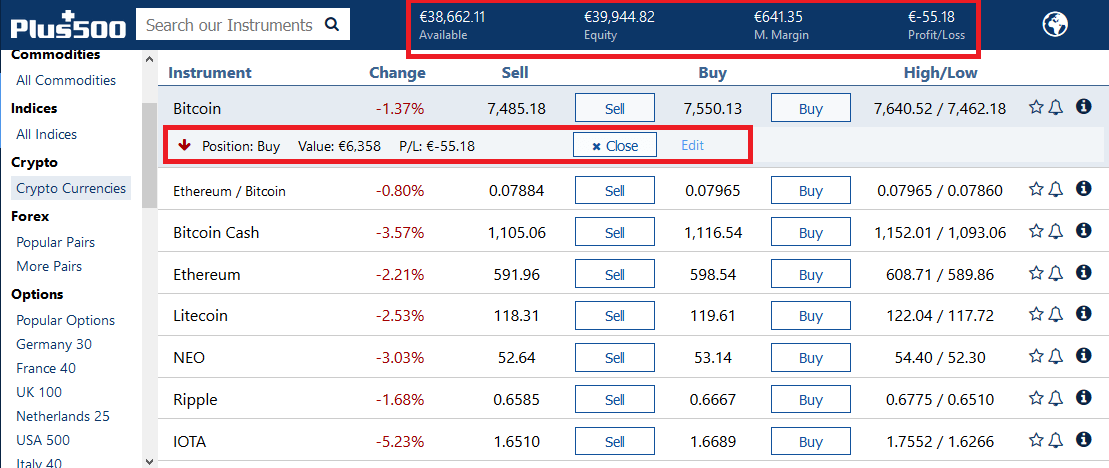
Task: Click the High/Low column header
Action: pos(941,72)
